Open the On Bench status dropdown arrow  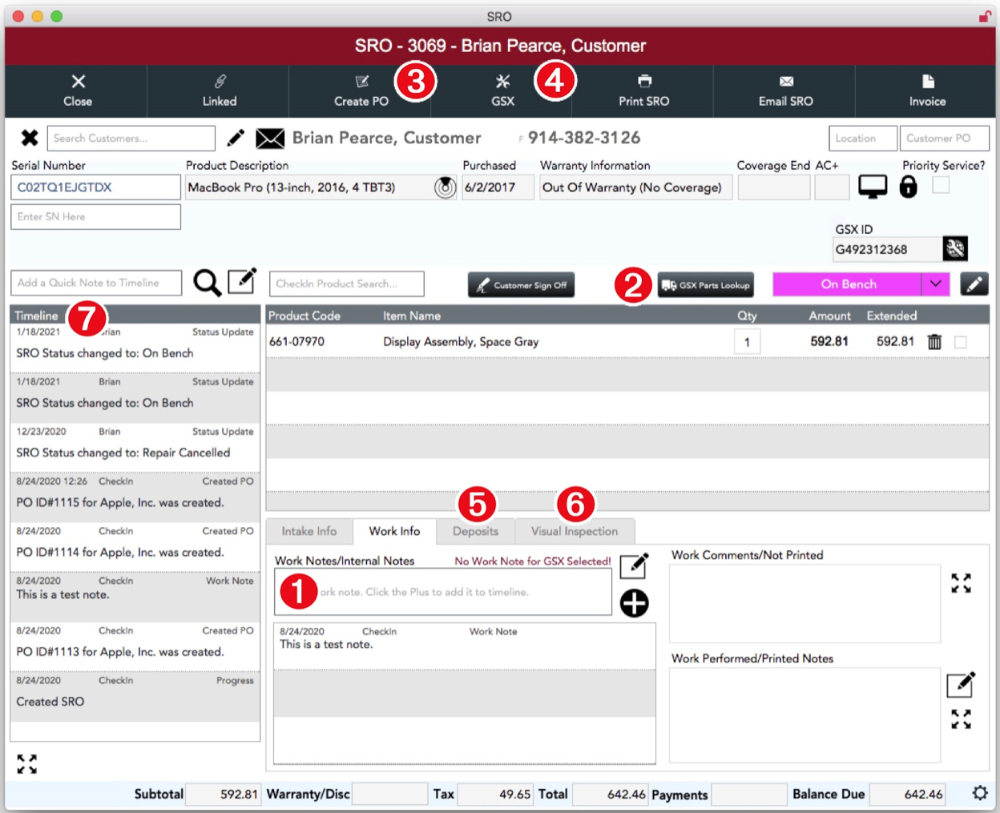tap(936, 284)
